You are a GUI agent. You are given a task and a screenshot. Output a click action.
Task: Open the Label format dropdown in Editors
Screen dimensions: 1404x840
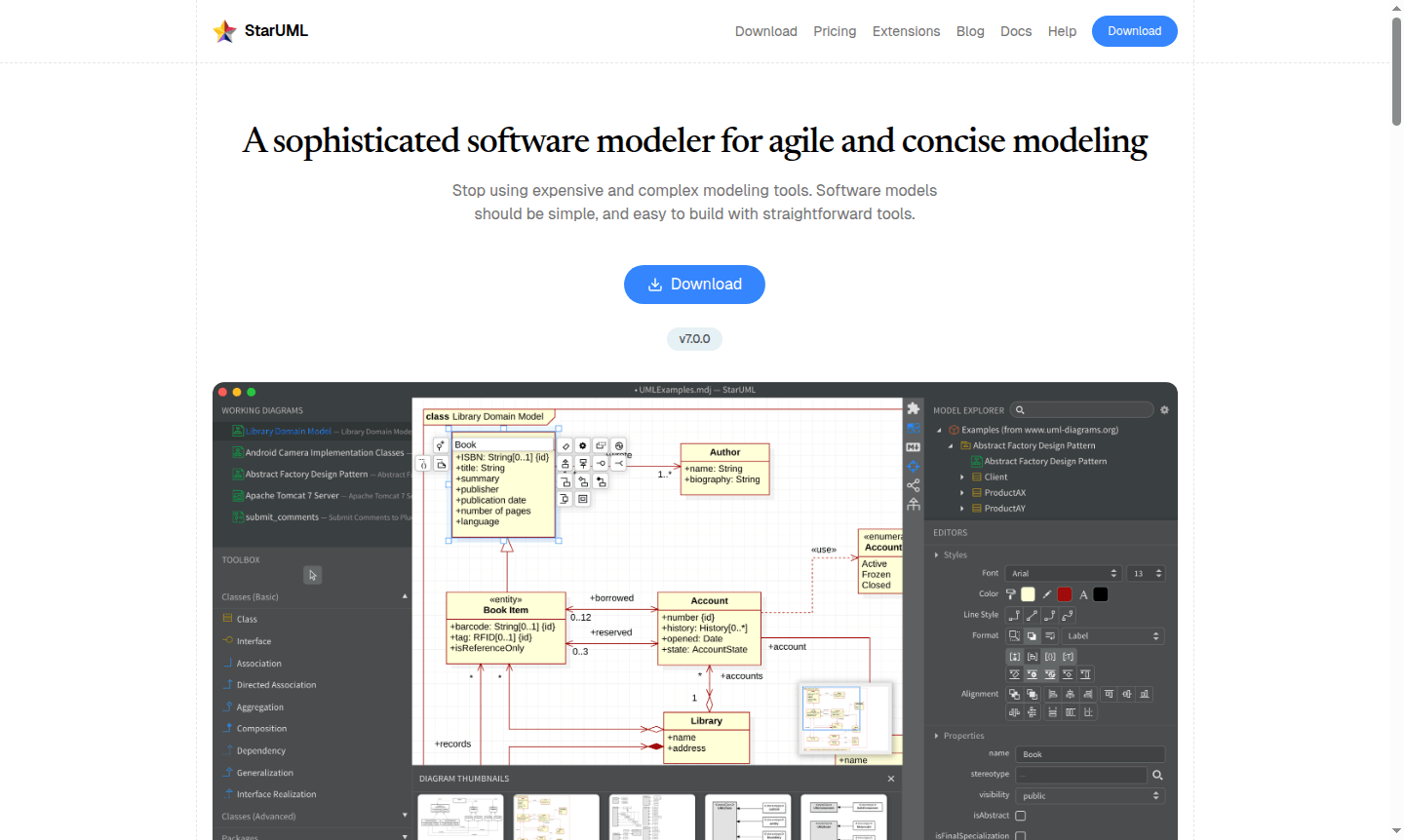pyautogui.click(x=1114, y=634)
